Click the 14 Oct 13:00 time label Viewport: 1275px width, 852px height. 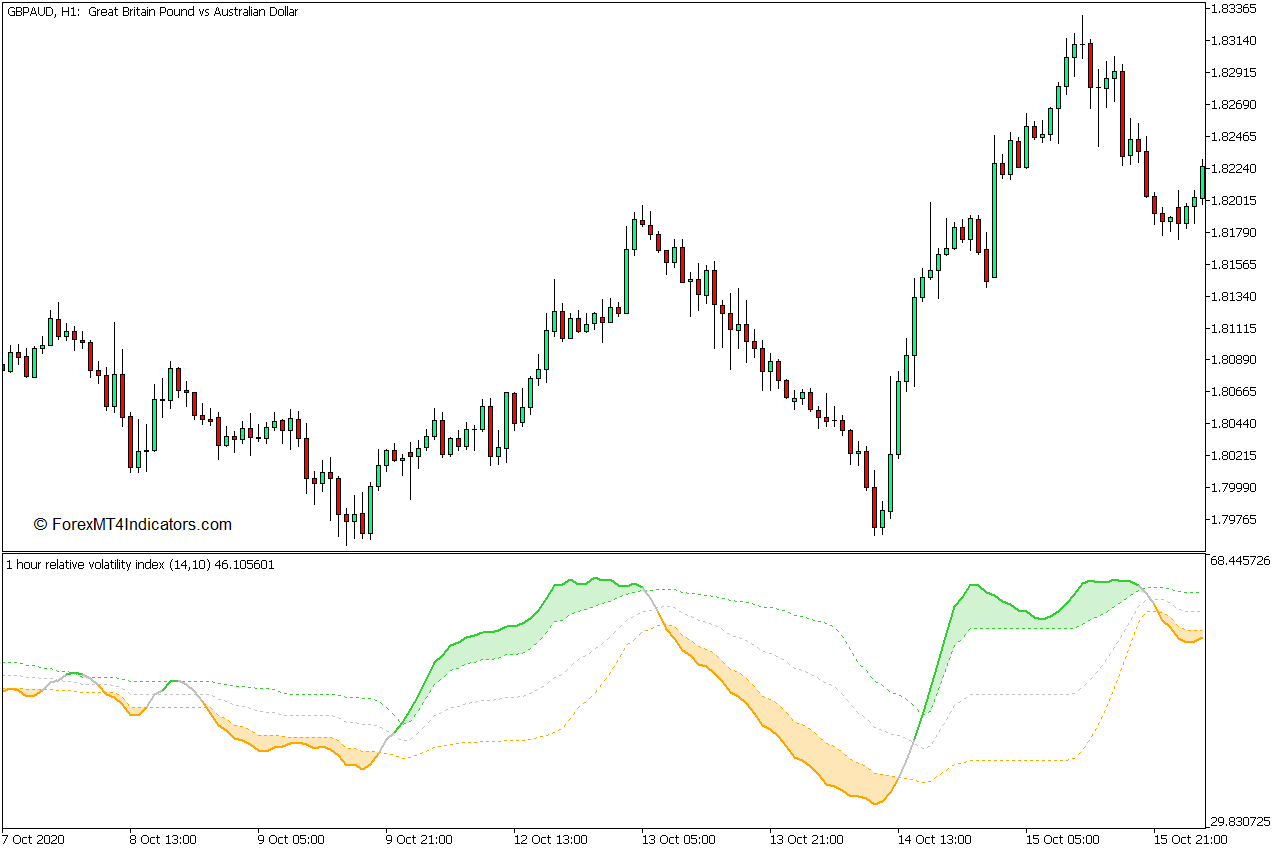click(x=934, y=839)
